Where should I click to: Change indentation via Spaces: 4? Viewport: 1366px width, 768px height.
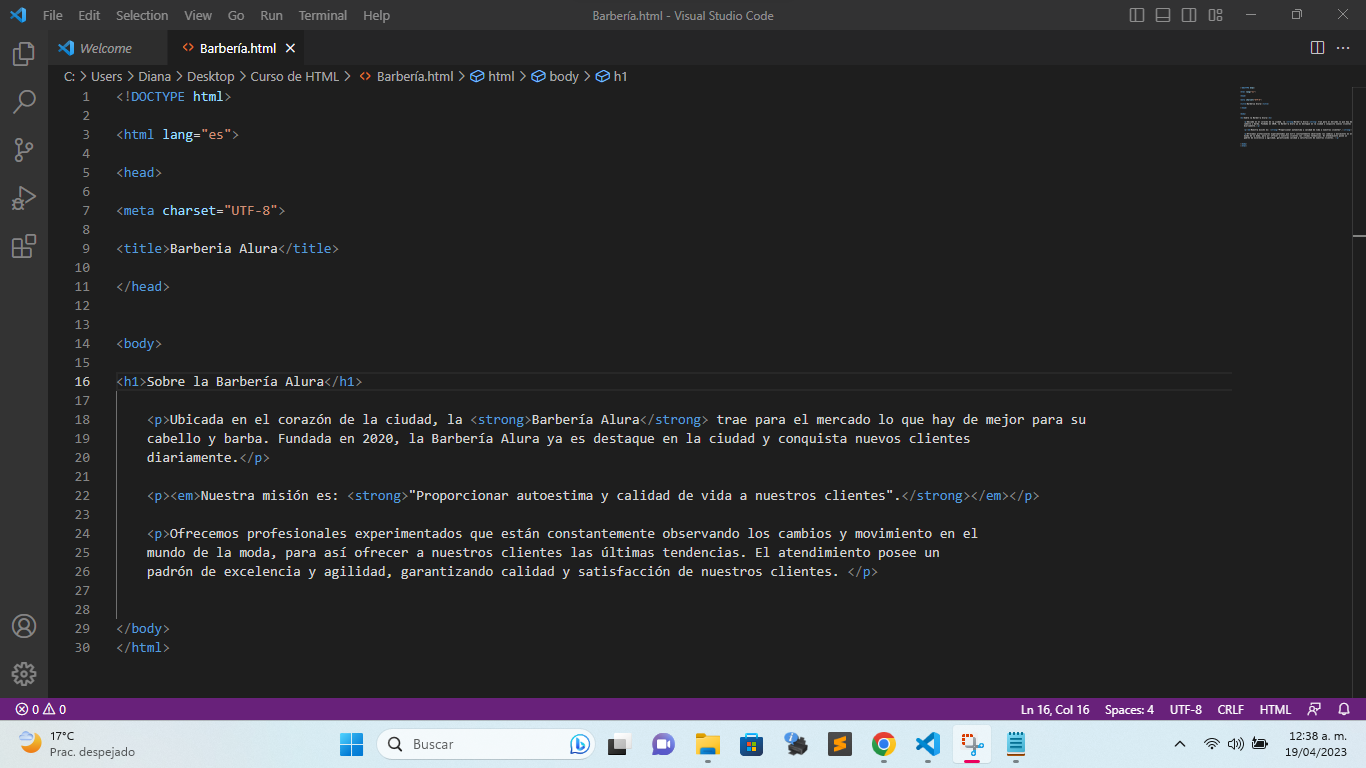coord(1129,709)
